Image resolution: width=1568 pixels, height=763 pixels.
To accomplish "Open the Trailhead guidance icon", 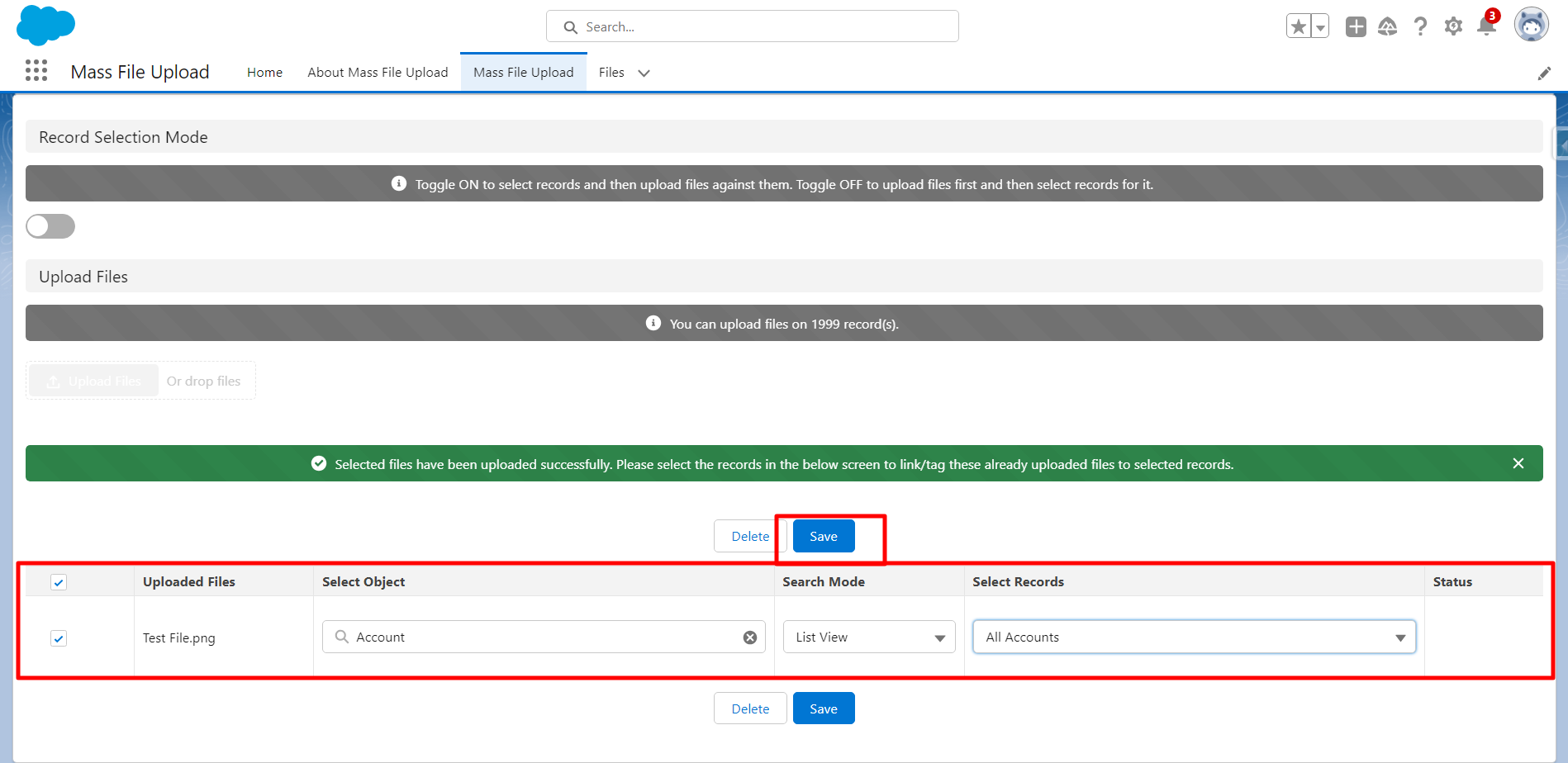I will [1388, 26].
